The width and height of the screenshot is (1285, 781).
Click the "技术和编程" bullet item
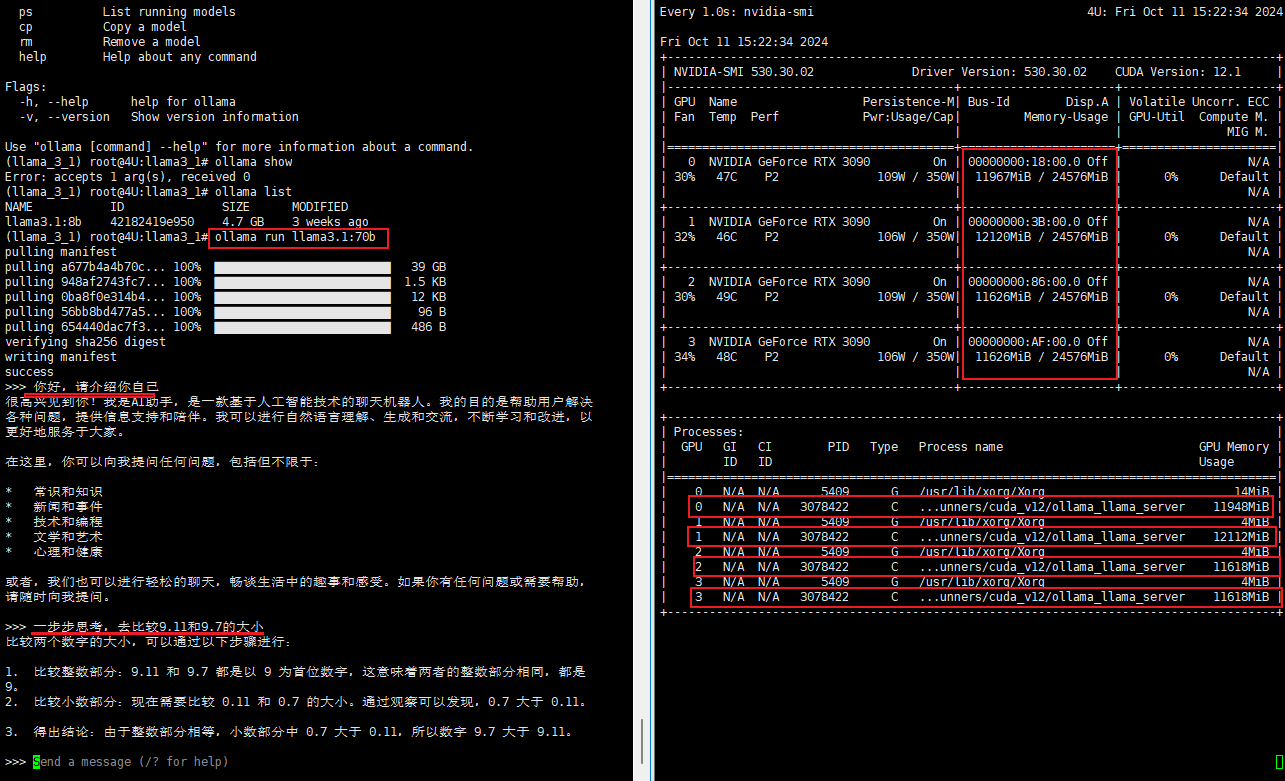point(68,522)
